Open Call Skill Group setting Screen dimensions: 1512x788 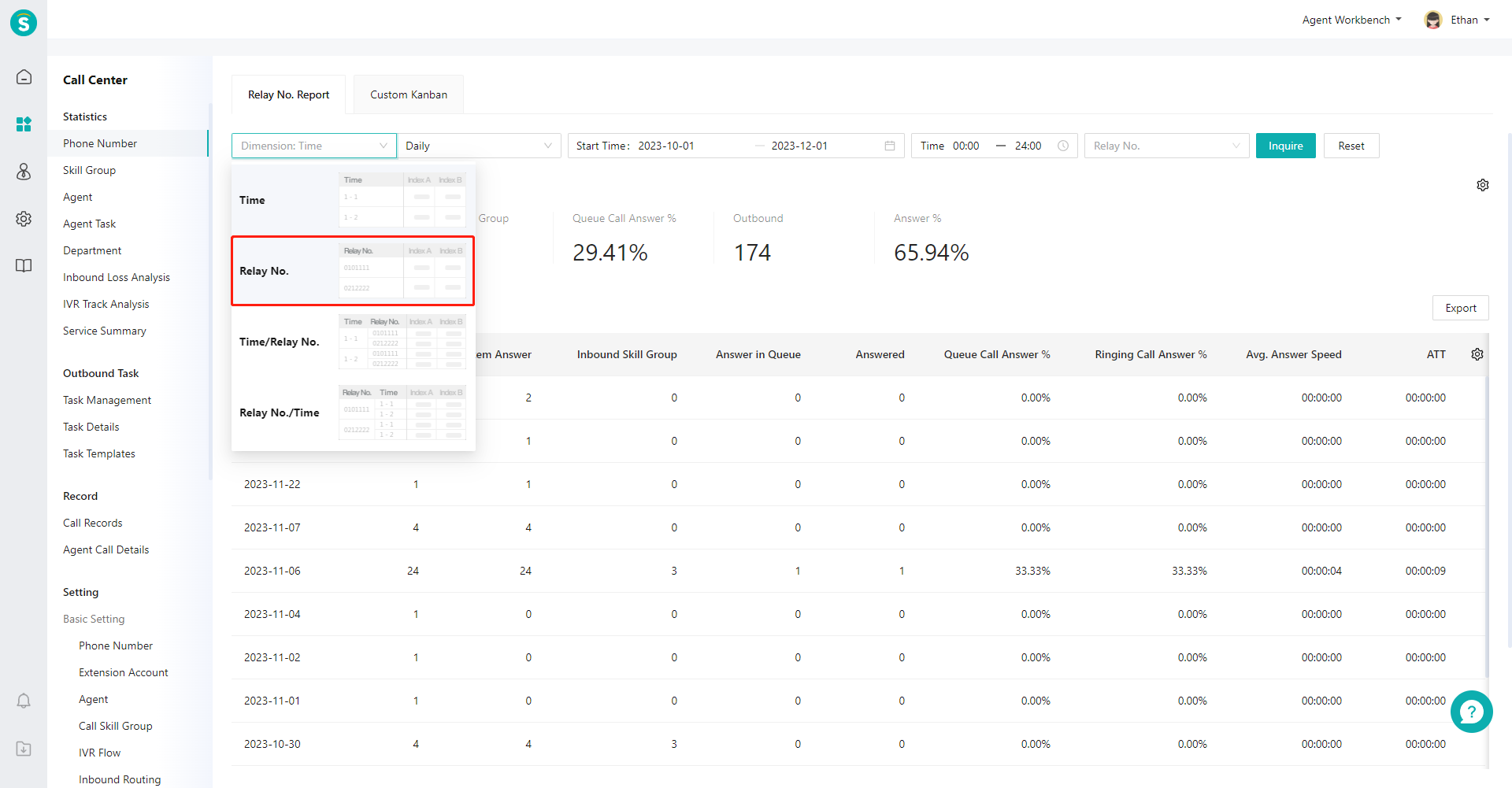[115, 726]
